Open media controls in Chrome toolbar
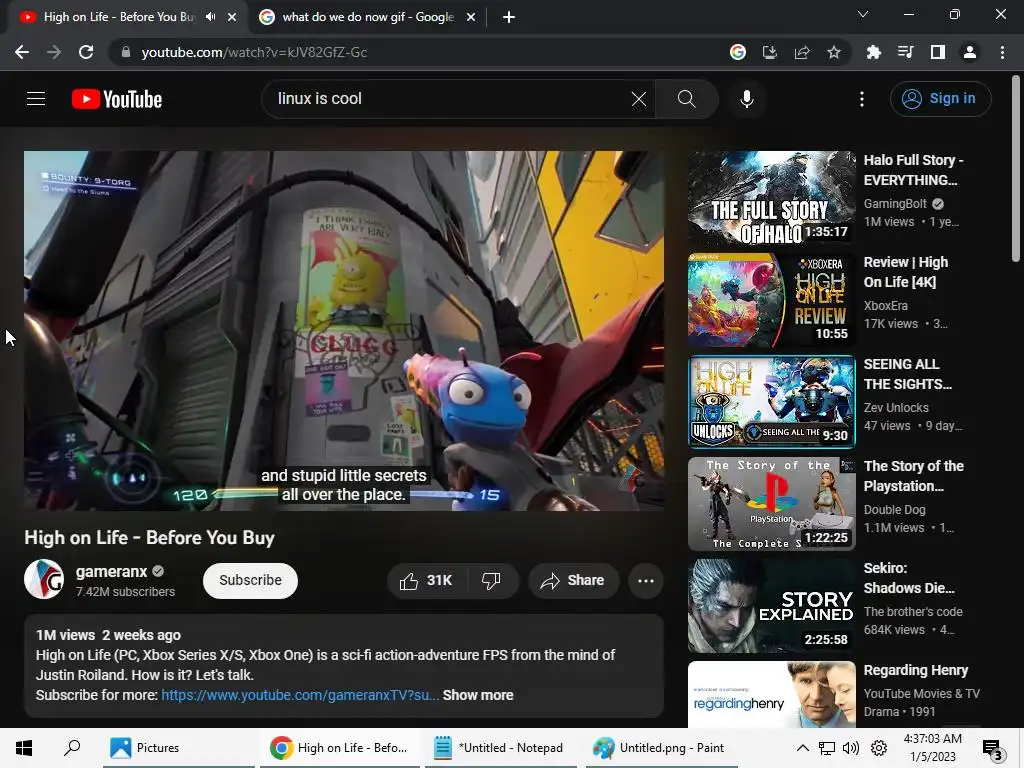 (905, 52)
